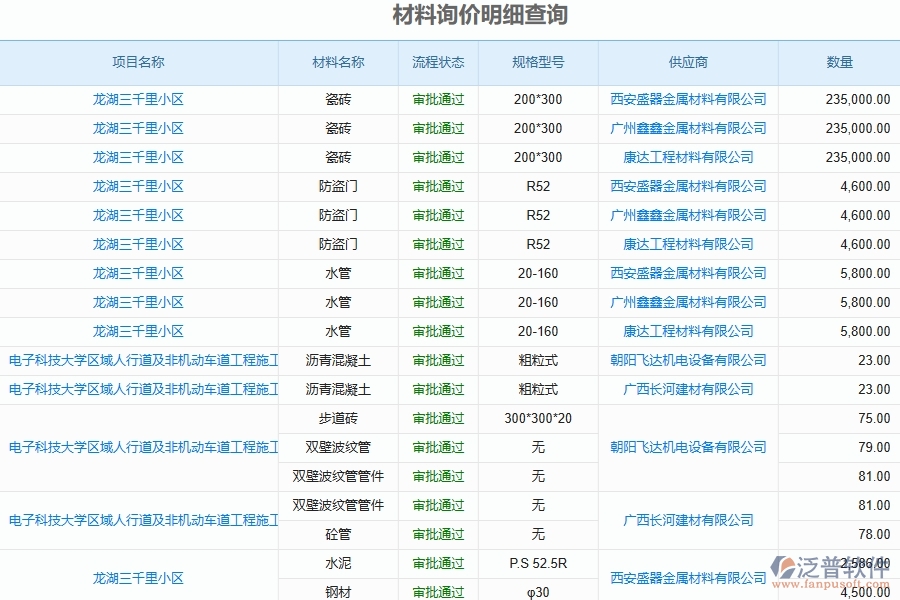Select 材料名称 column header

click(337, 62)
